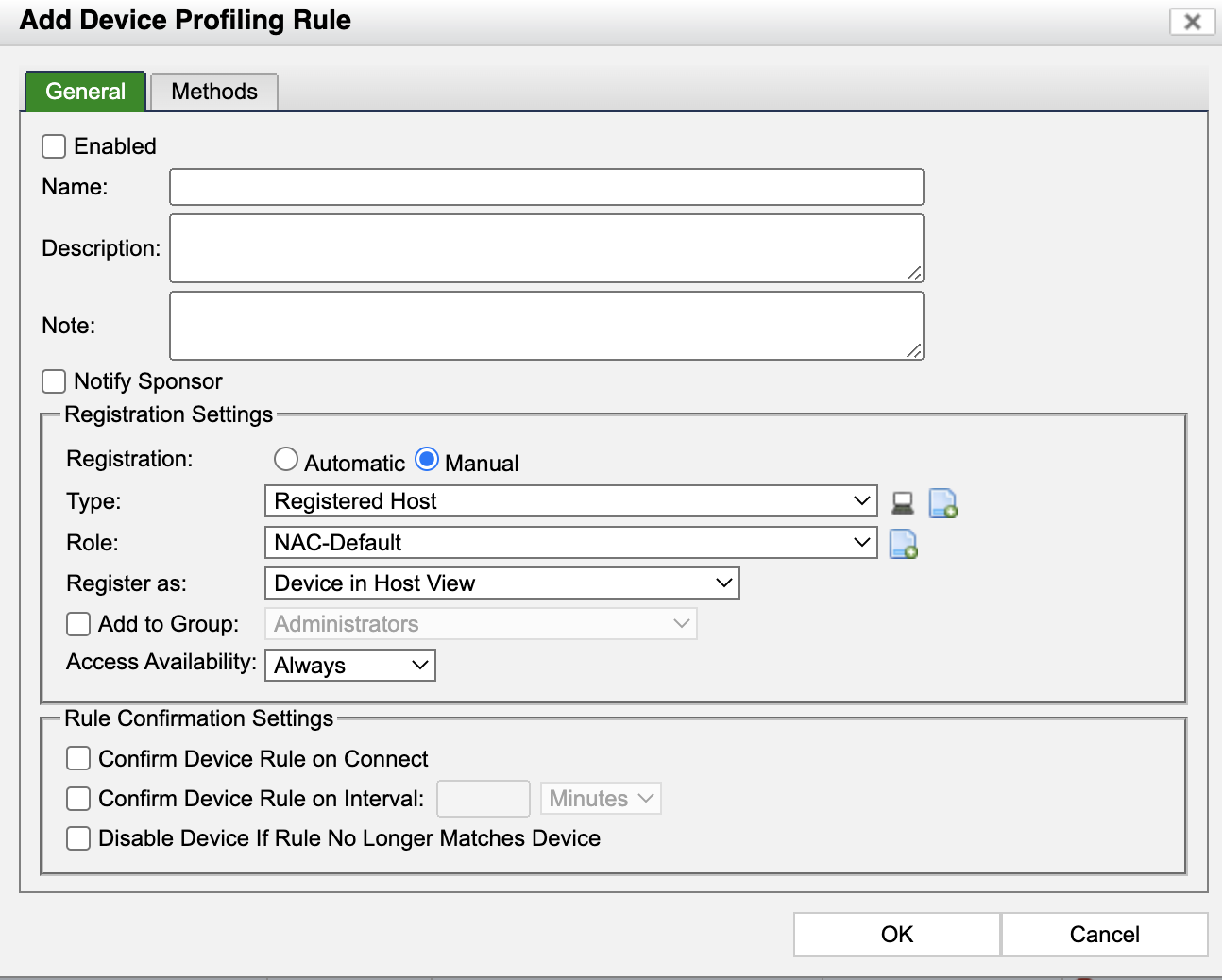
Task: Click the Note box resize handle
Action: (x=914, y=351)
